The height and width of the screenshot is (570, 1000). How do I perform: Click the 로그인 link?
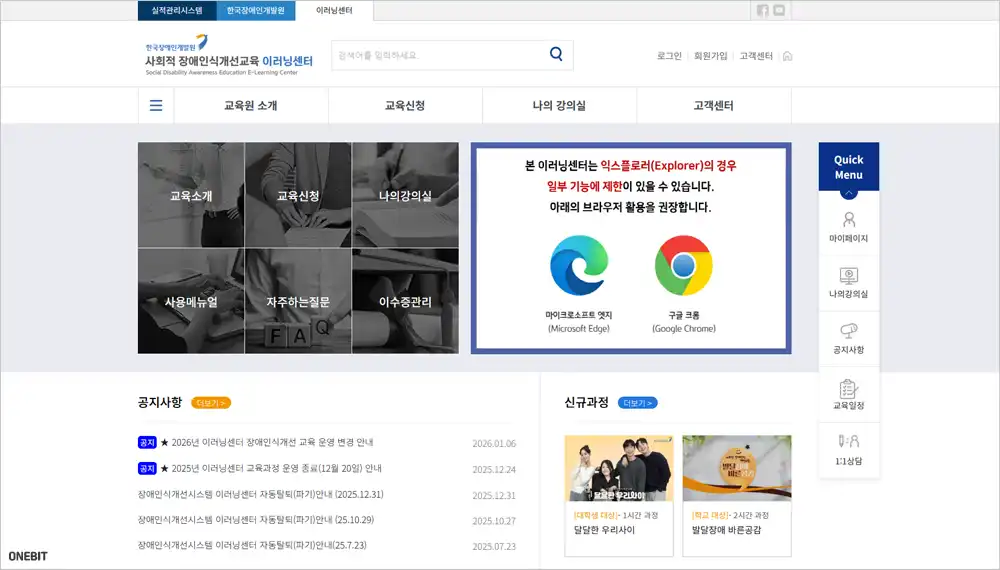point(669,56)
